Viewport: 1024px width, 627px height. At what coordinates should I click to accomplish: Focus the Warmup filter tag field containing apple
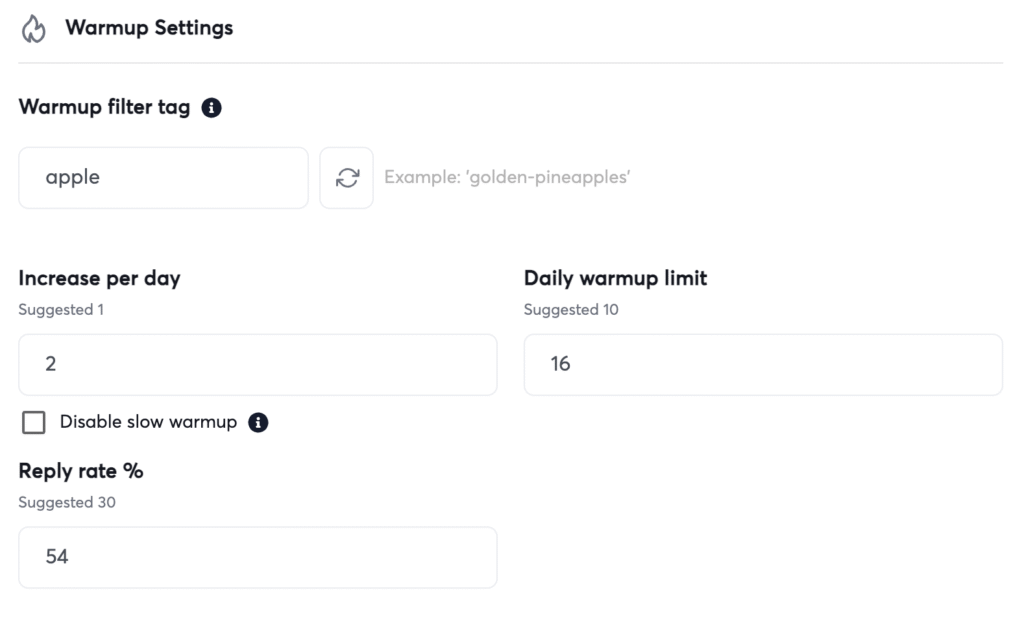pyautogui.click(x=163, y=178)
